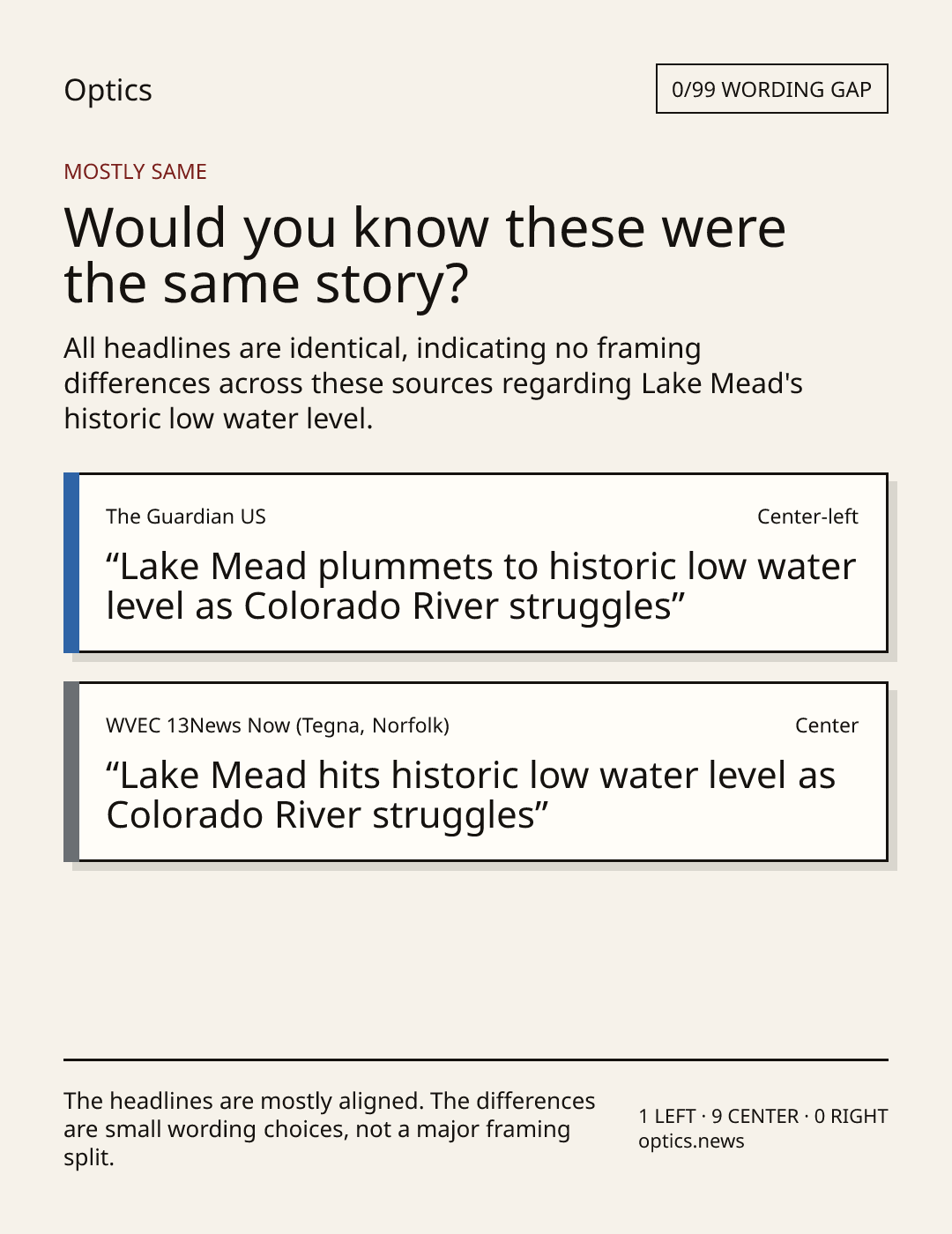952x1234 pixels.
Task: Click The Guardian US source name
Action: pyautogui.click(x=186, y=517)
